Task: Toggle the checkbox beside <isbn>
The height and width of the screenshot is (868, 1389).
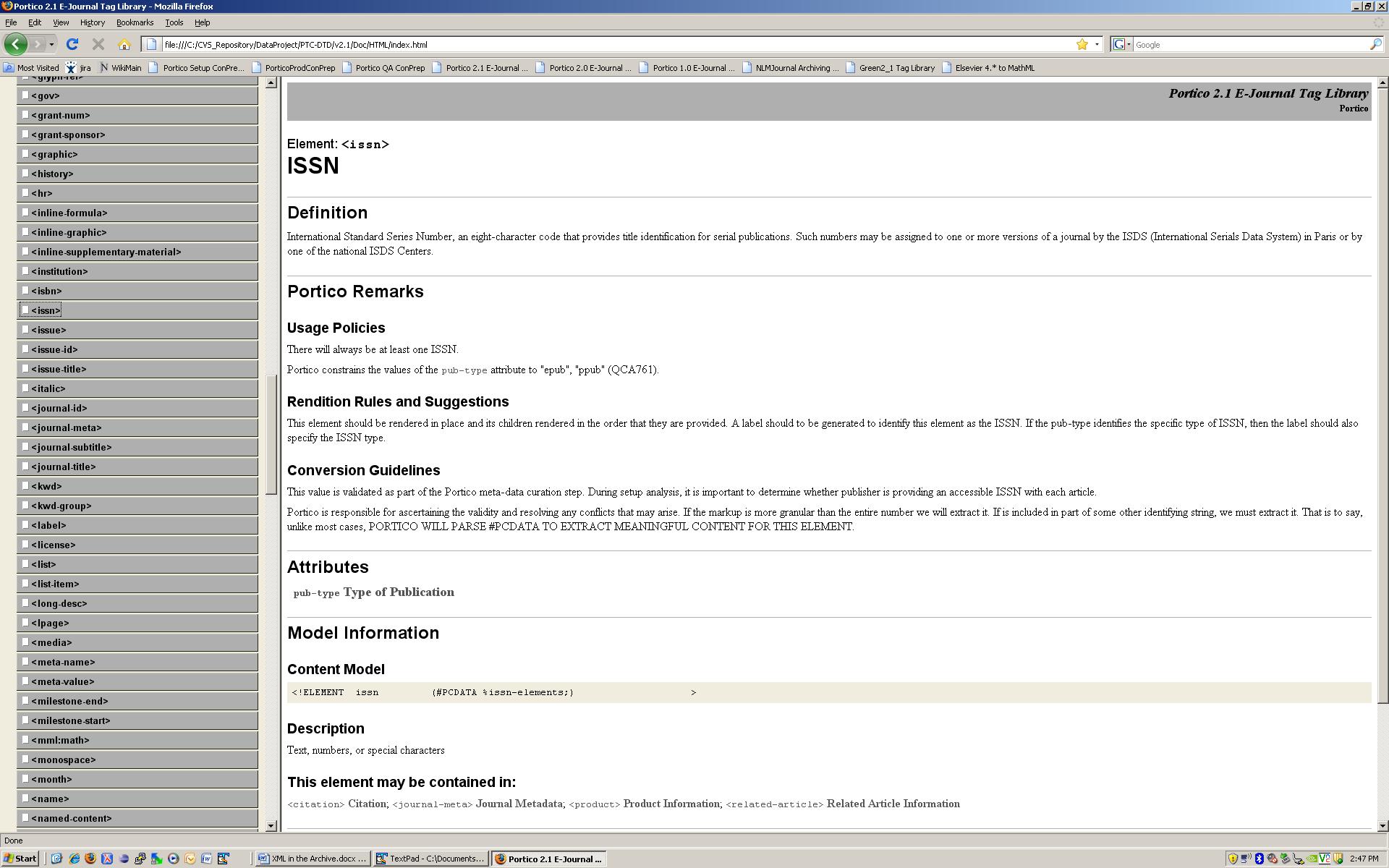Action: (25, 290)
